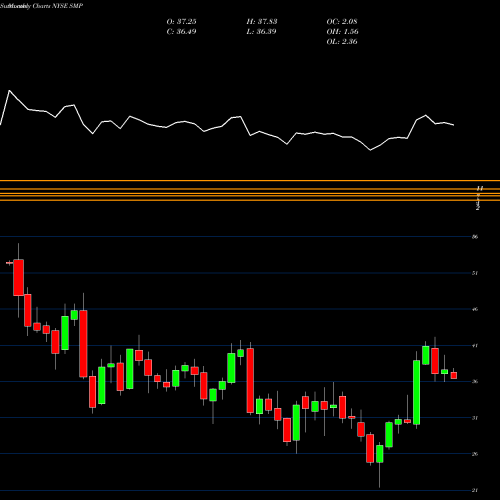Select the low value 'L: 36.39'
Viewport: 500px width, 500px height.
point(261,32)
